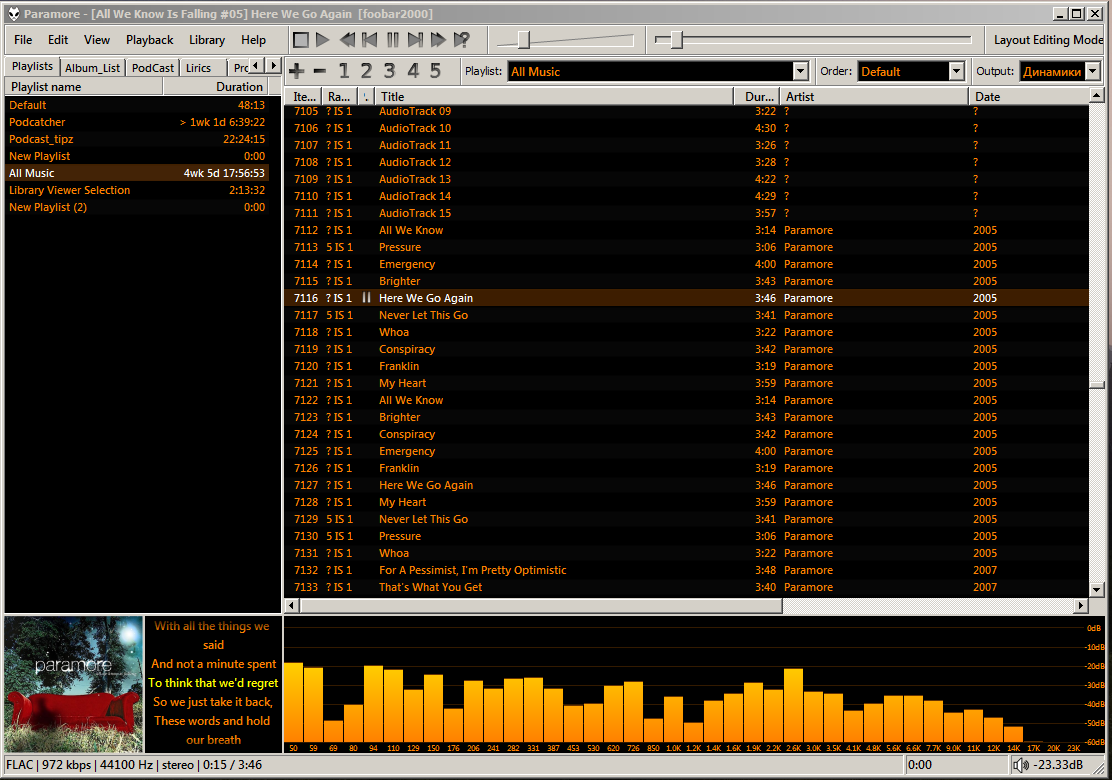Viewport: 1112px width, 780px height.
Task: Click the foobar2000 title bar icon
Action: [13, 13]
